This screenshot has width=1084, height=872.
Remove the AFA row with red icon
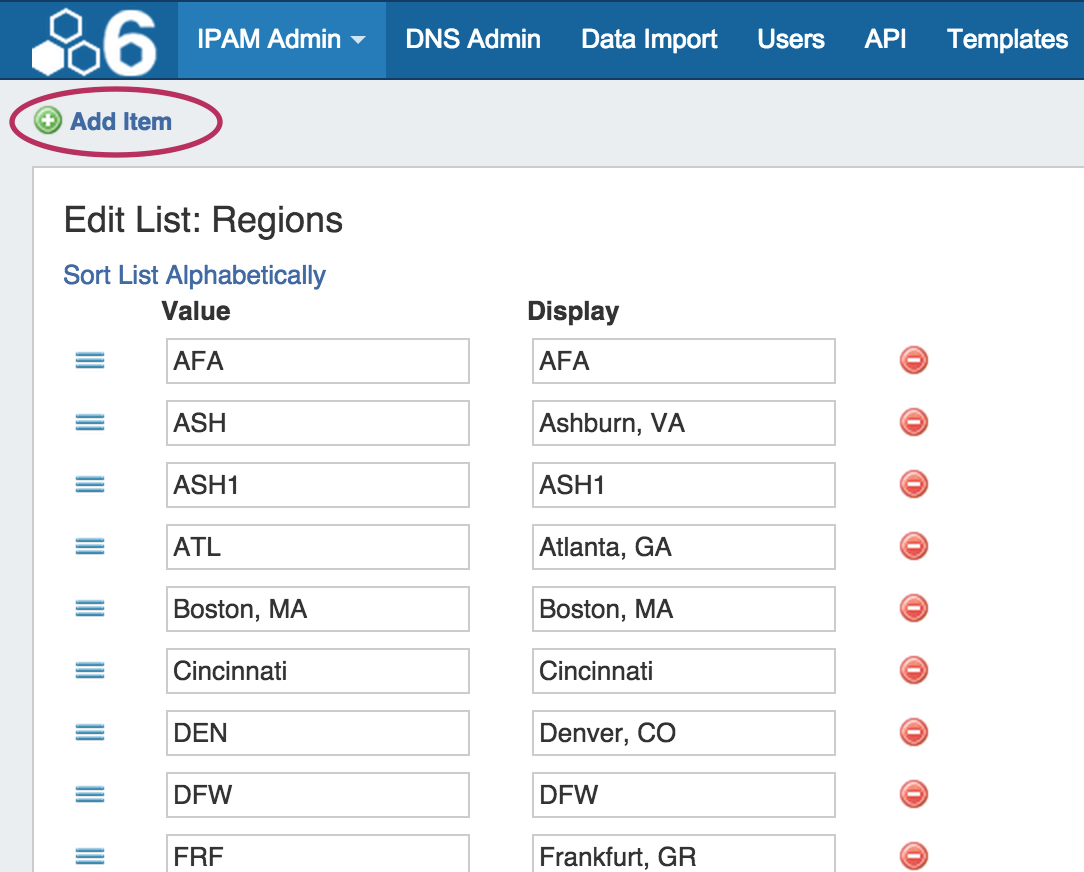913,360
